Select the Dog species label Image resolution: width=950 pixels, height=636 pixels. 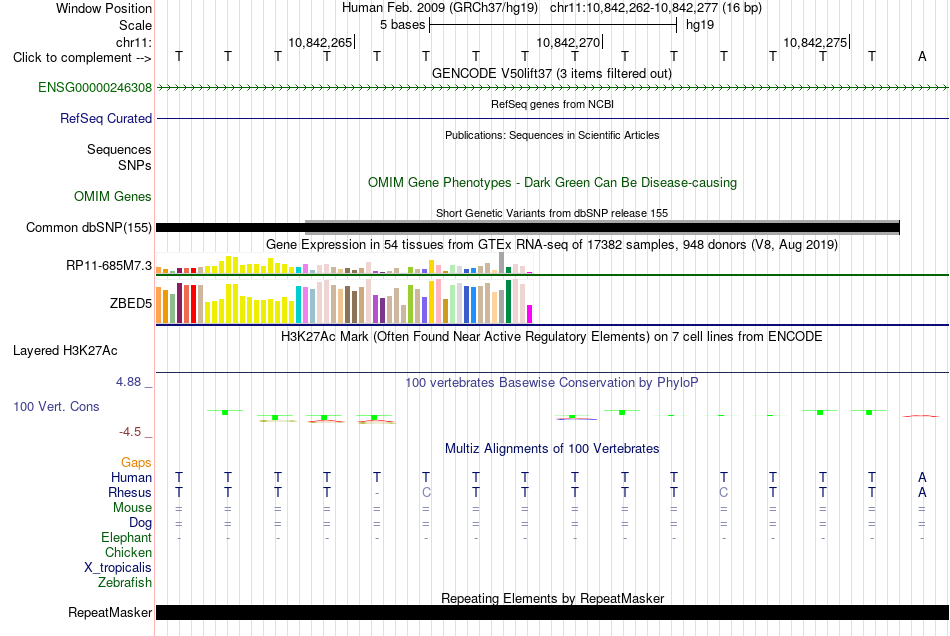pos(140,523)
